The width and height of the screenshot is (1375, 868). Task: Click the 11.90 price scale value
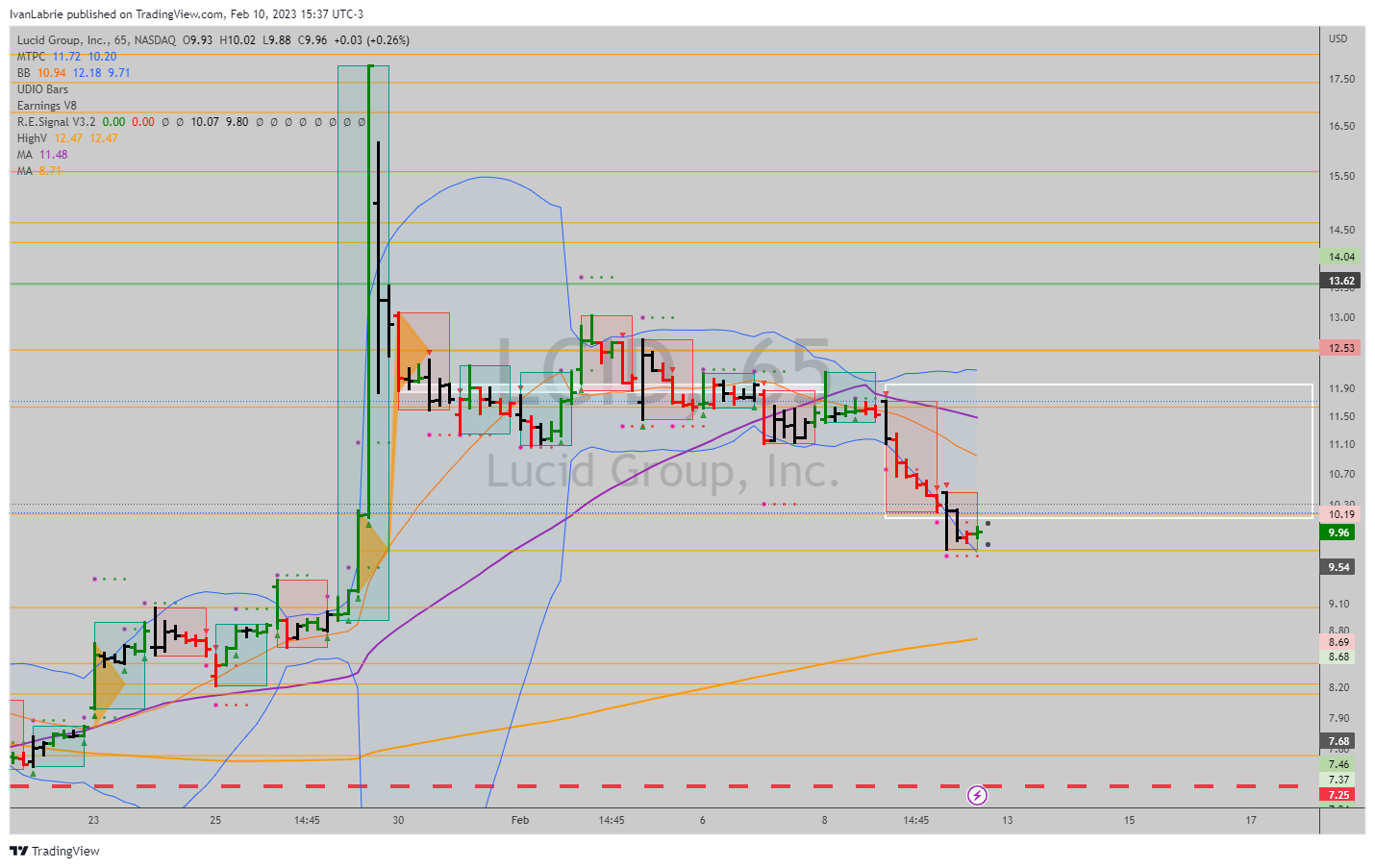[x=1341, y=388]
